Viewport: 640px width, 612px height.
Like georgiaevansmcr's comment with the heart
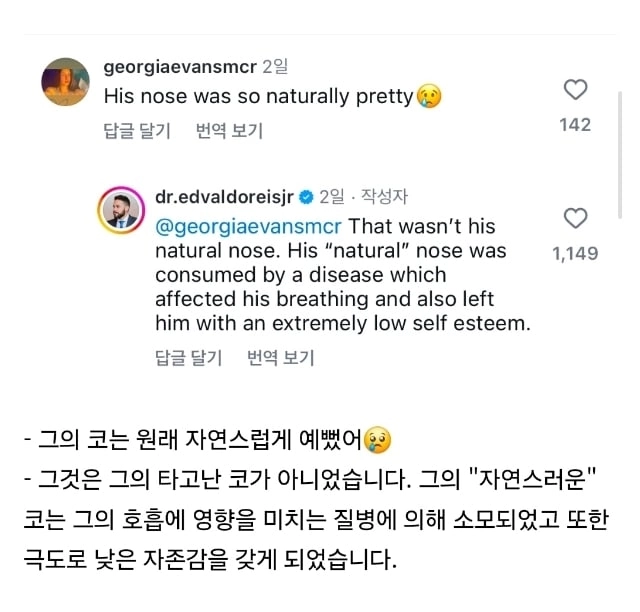(576, 90)
